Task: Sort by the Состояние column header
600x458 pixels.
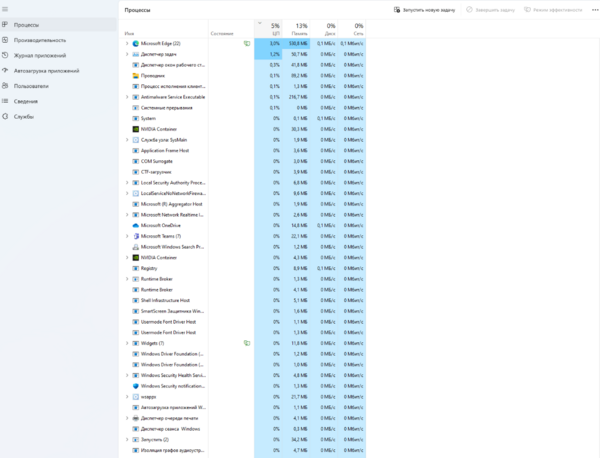Action: point(231,29)
